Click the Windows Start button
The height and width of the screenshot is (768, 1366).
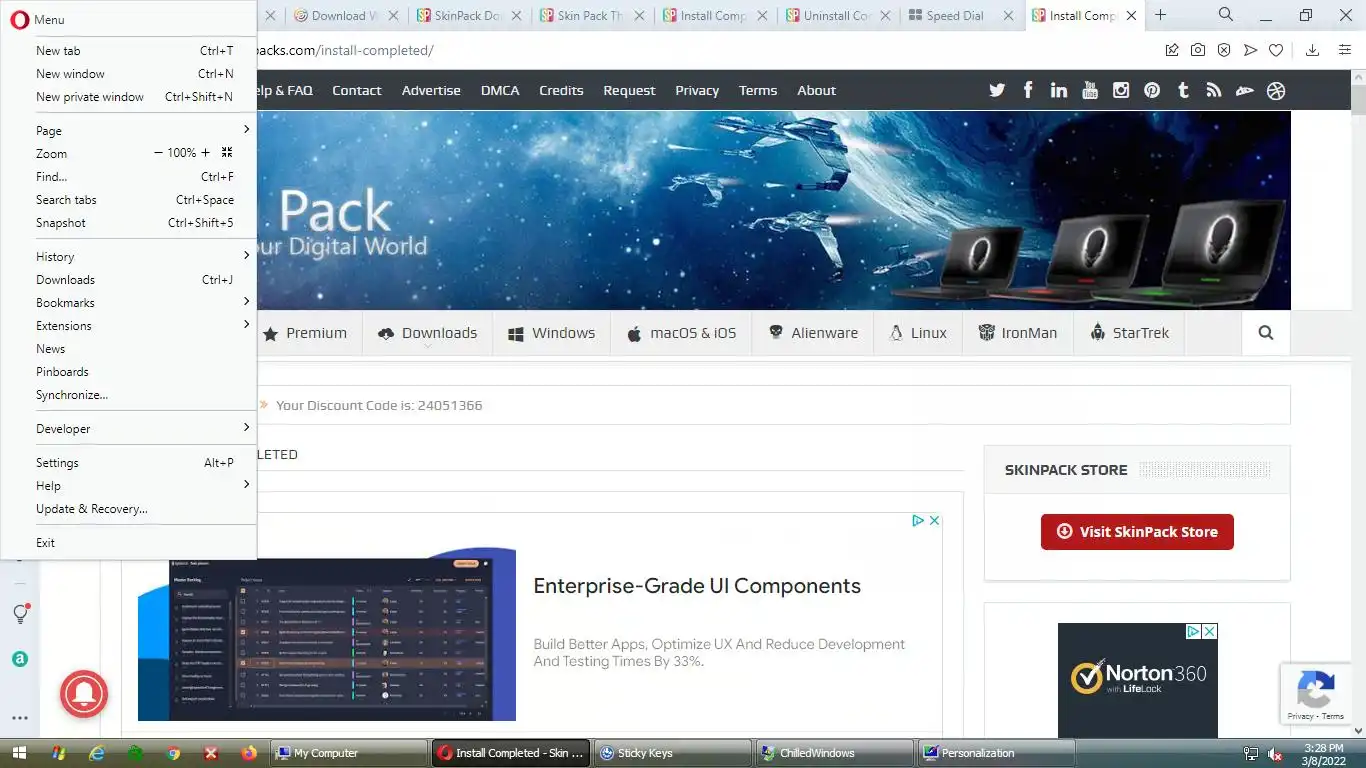tap(18, 753)
